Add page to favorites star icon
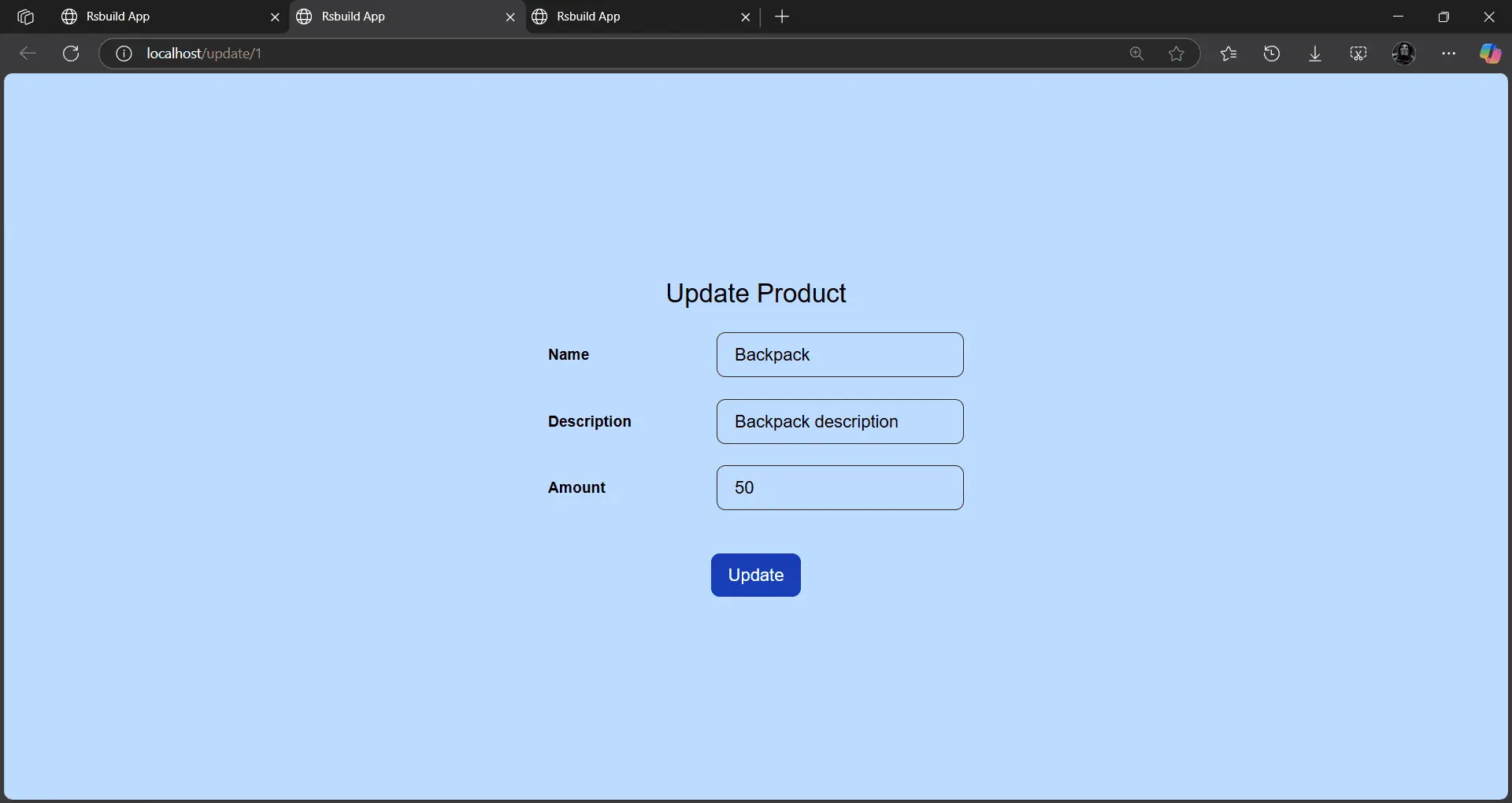The width and height of the screenshot is (1512, 803). [x=1176, y=54]
